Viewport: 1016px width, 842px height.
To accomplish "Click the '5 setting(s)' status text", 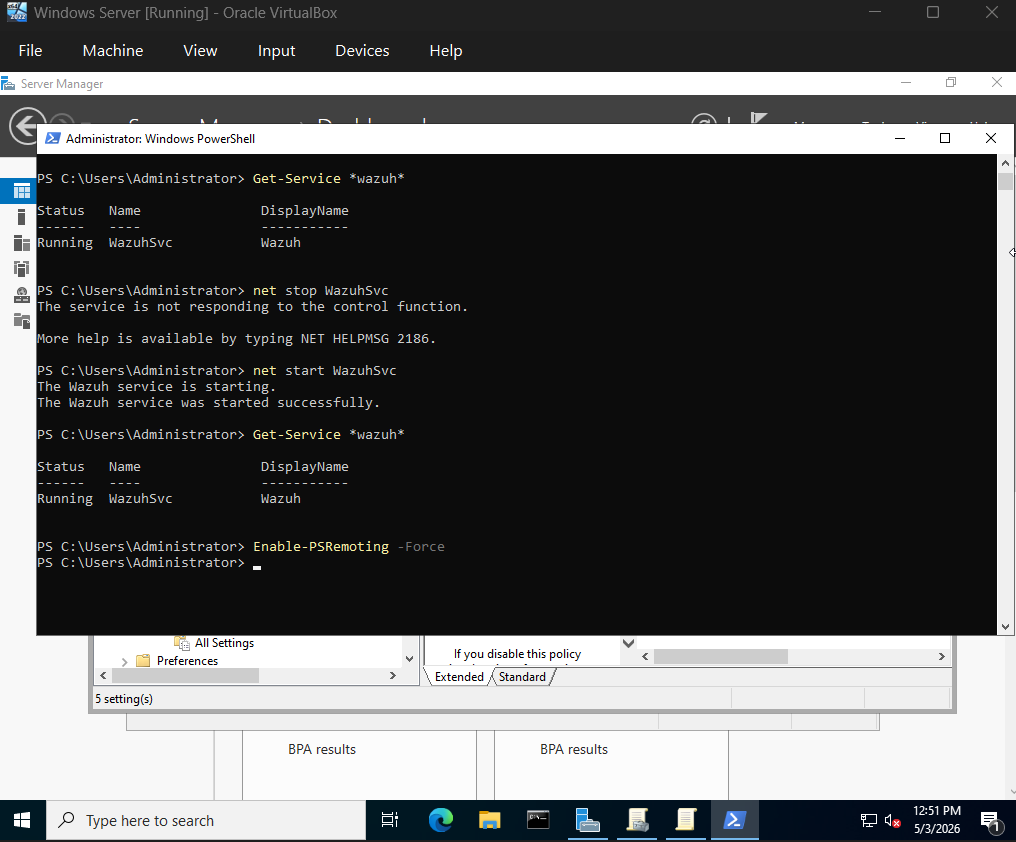I will (124, 699).
